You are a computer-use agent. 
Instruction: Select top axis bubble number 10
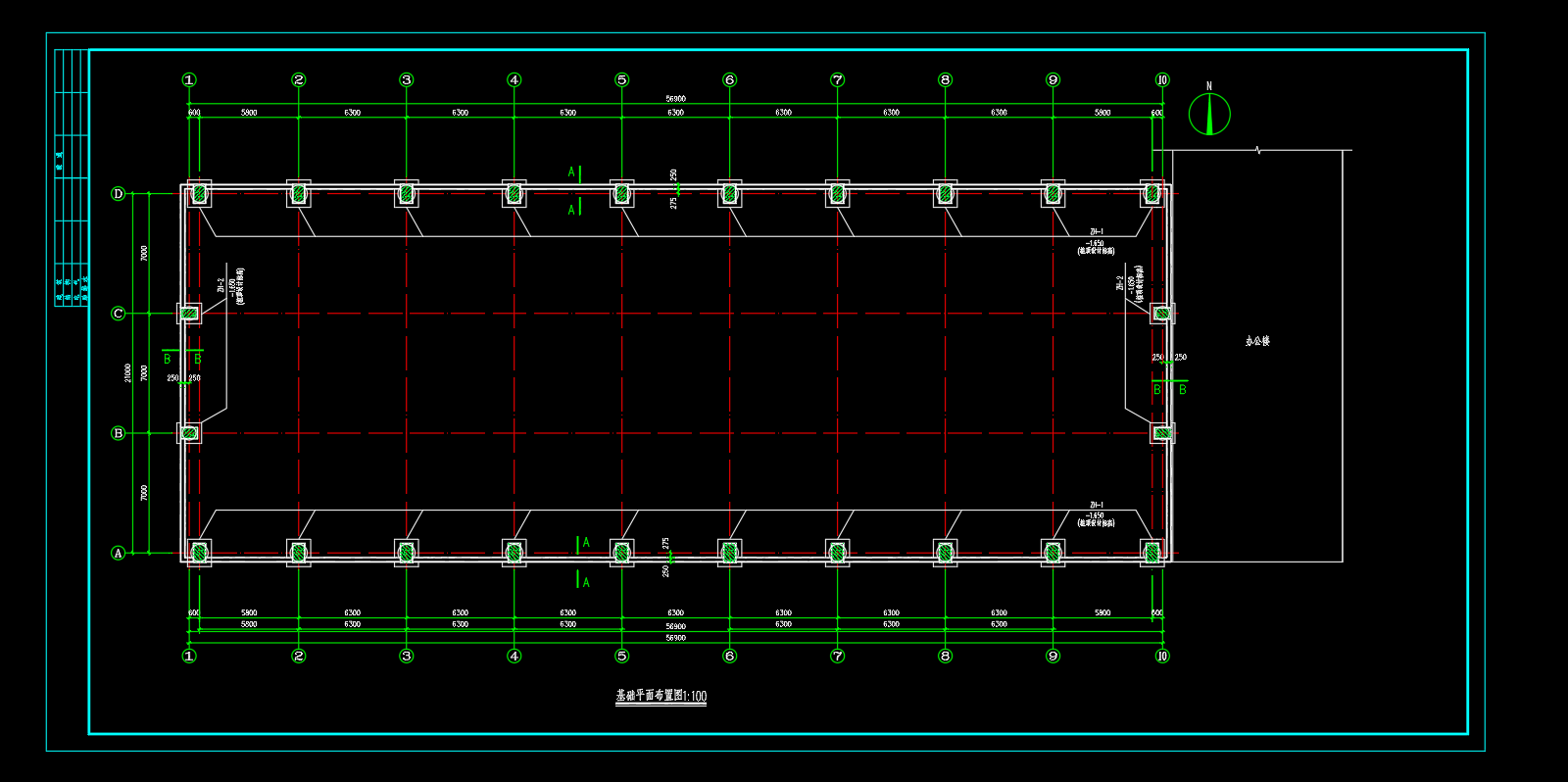(1162, 80)
